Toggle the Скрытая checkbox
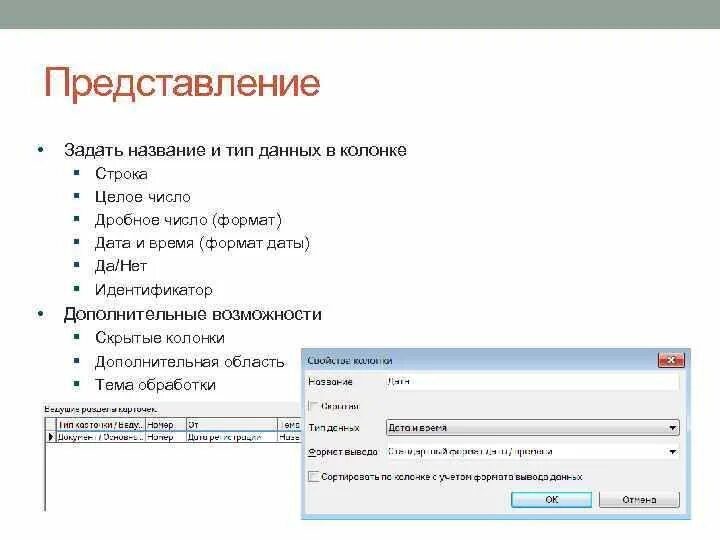 pos(314,406)
